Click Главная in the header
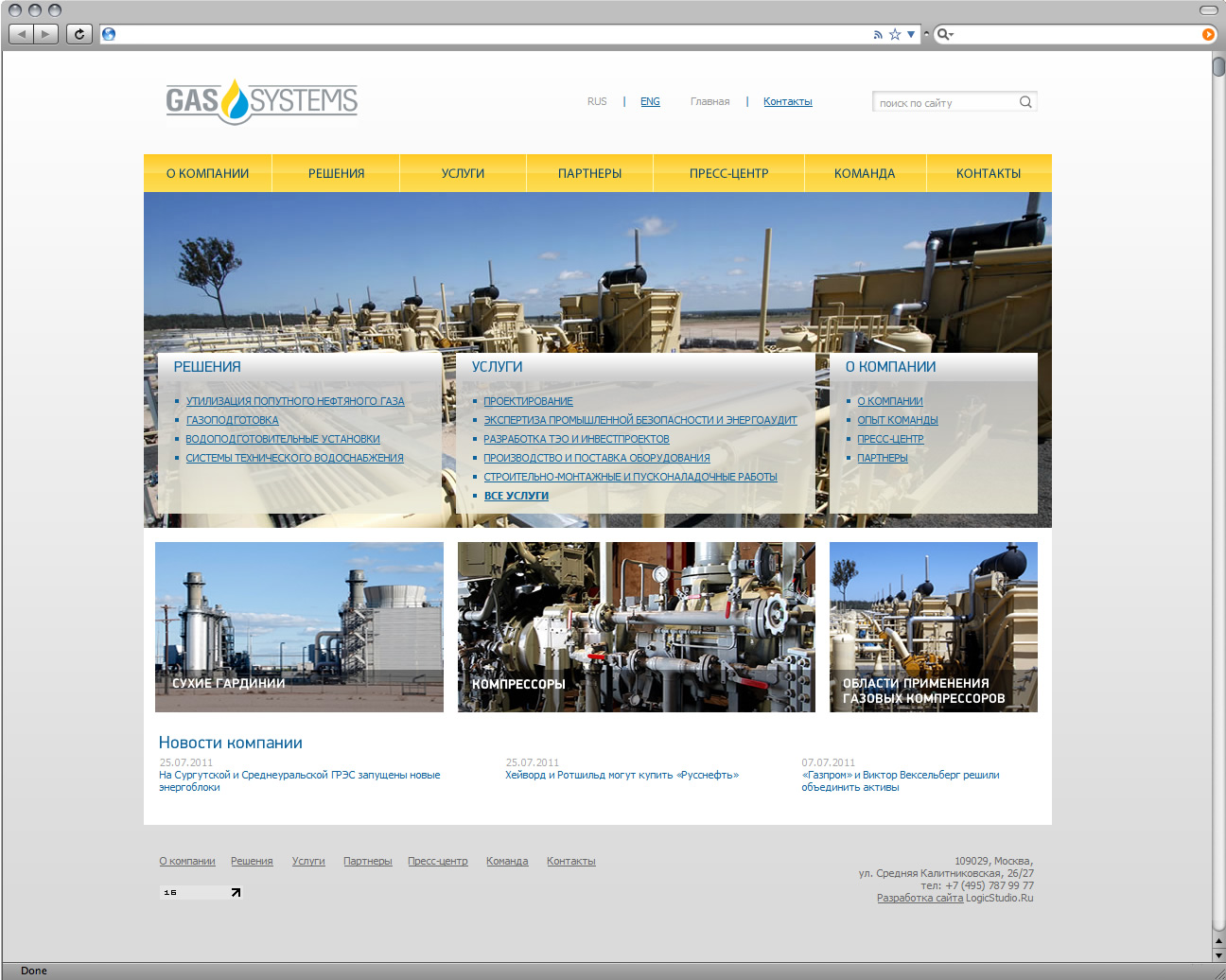Screen dimensions: 1226x980 click(709, 101)
